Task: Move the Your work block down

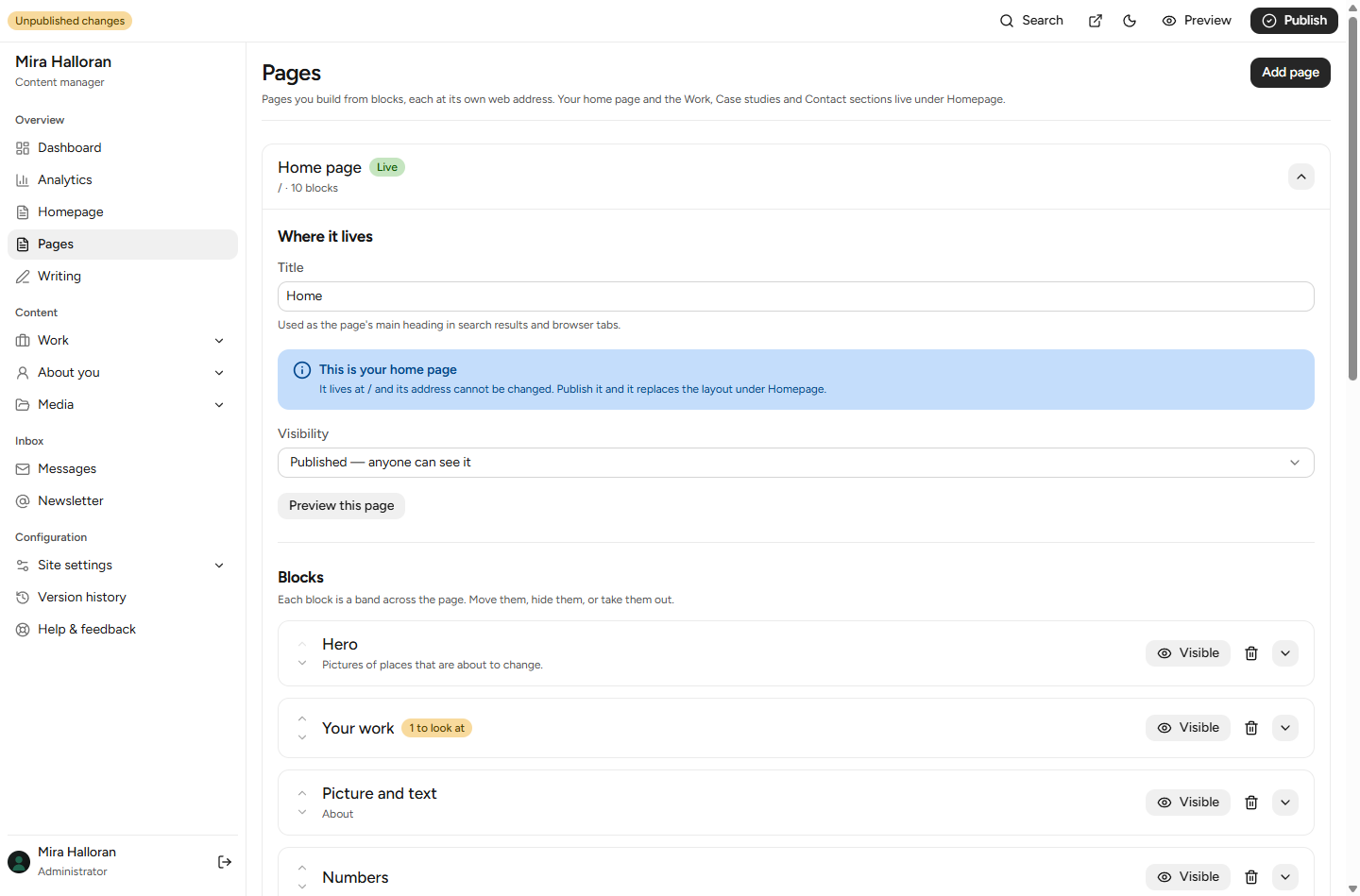Action: coord(302,737)
